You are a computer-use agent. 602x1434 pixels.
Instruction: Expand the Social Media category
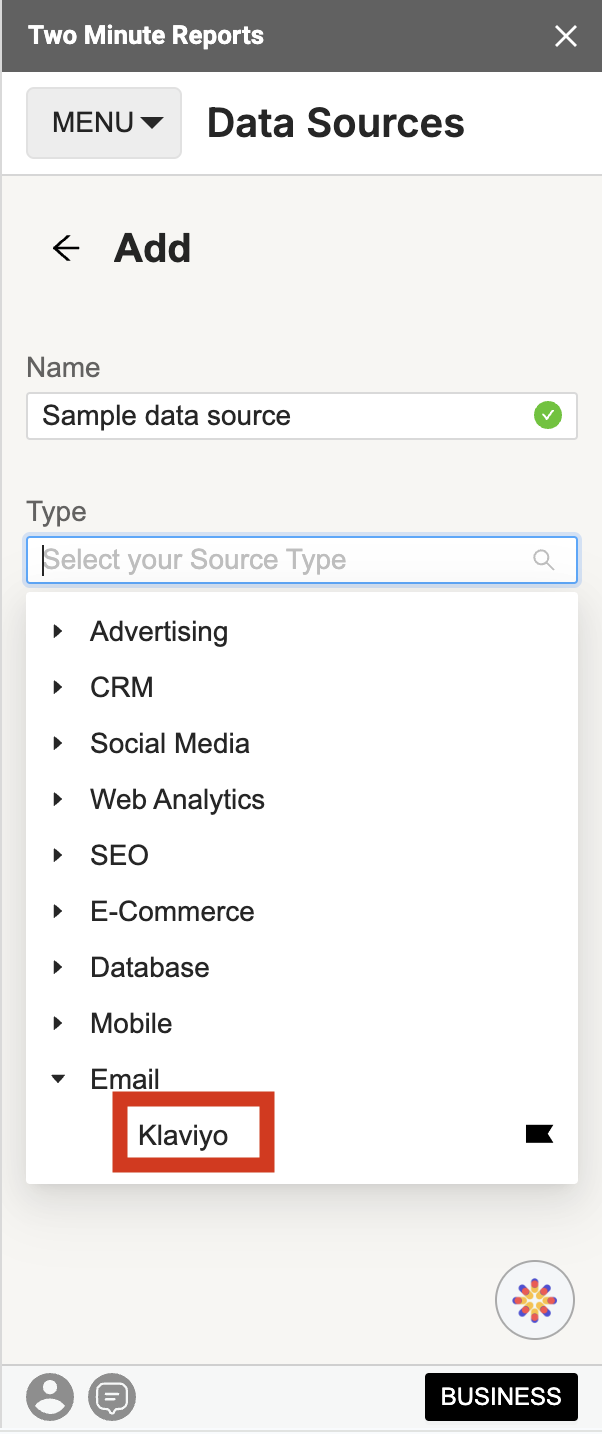point(57,743)
